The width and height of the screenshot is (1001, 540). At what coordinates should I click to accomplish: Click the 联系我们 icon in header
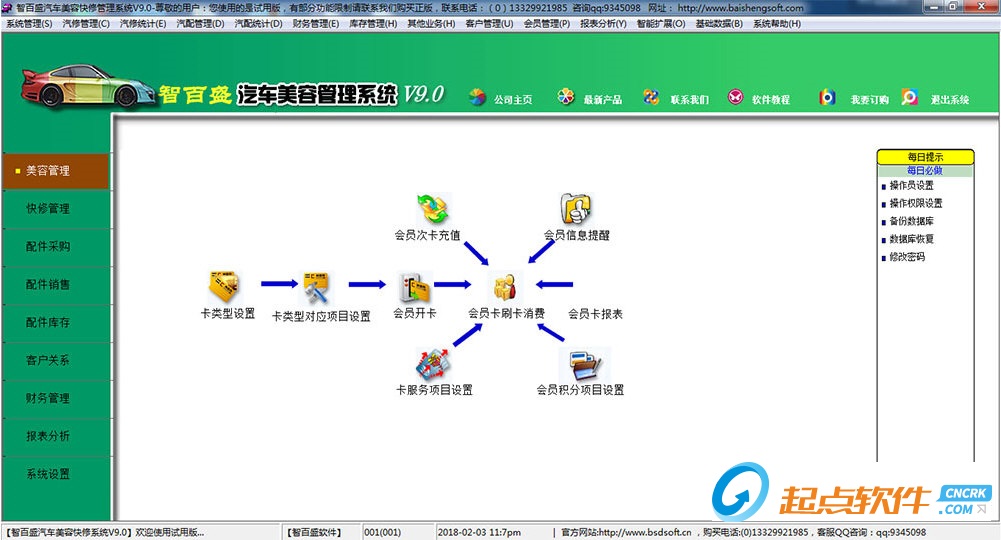pos(651,97)
